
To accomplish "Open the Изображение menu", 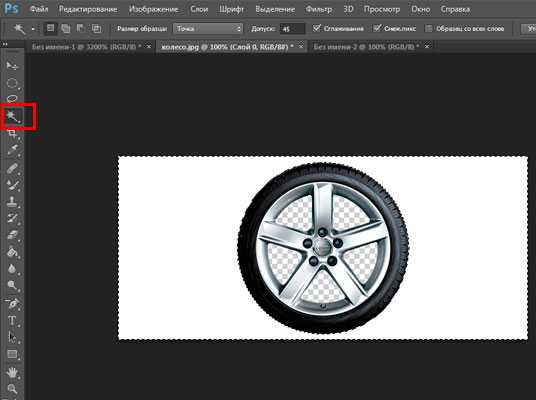I will (x=153, y=9).
